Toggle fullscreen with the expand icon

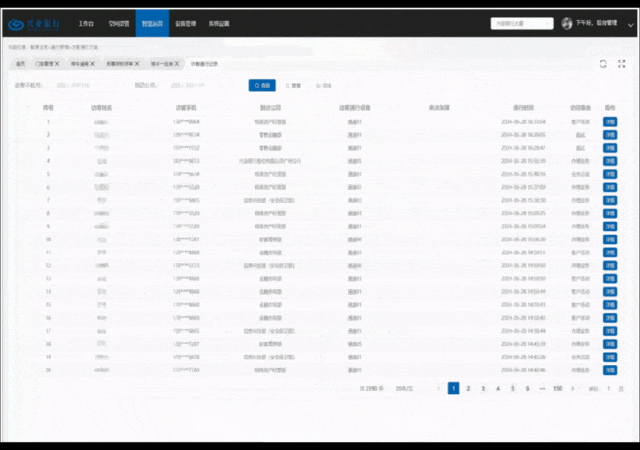pyautogui.click(x=622, y=63)
